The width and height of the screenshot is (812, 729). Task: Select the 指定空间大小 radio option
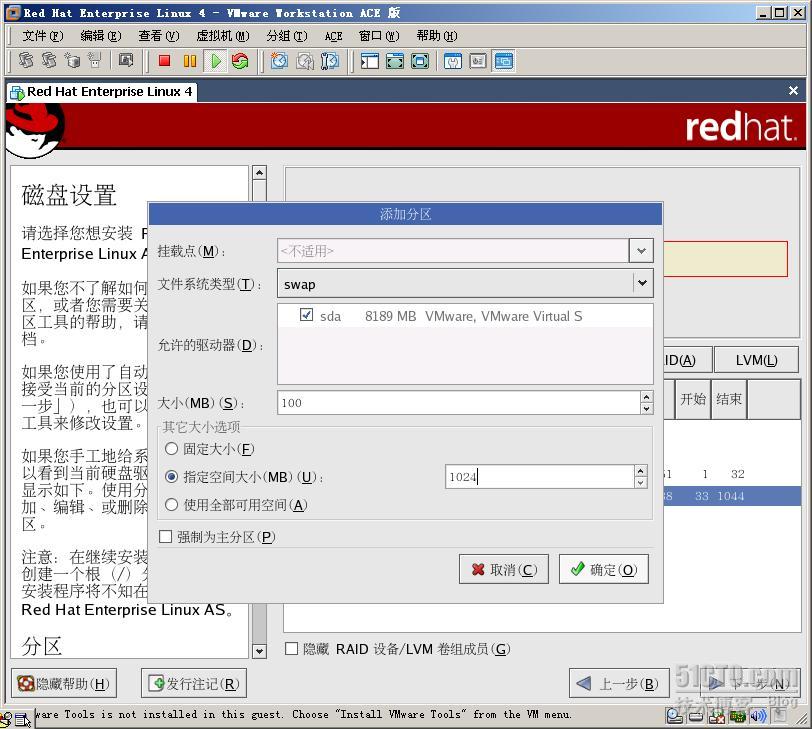coord(171,477)
